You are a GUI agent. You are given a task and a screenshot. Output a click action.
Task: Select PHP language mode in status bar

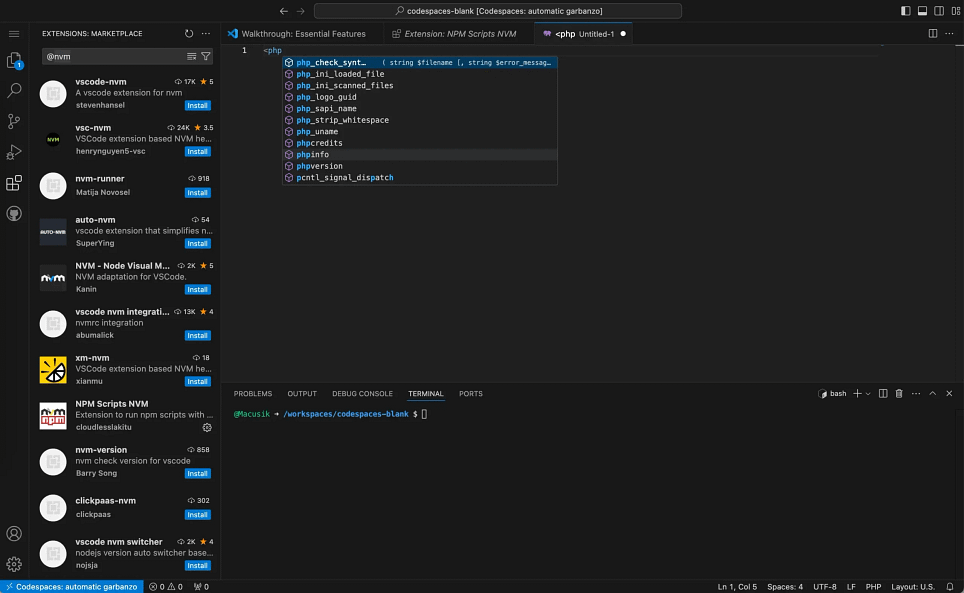point(872,586)
